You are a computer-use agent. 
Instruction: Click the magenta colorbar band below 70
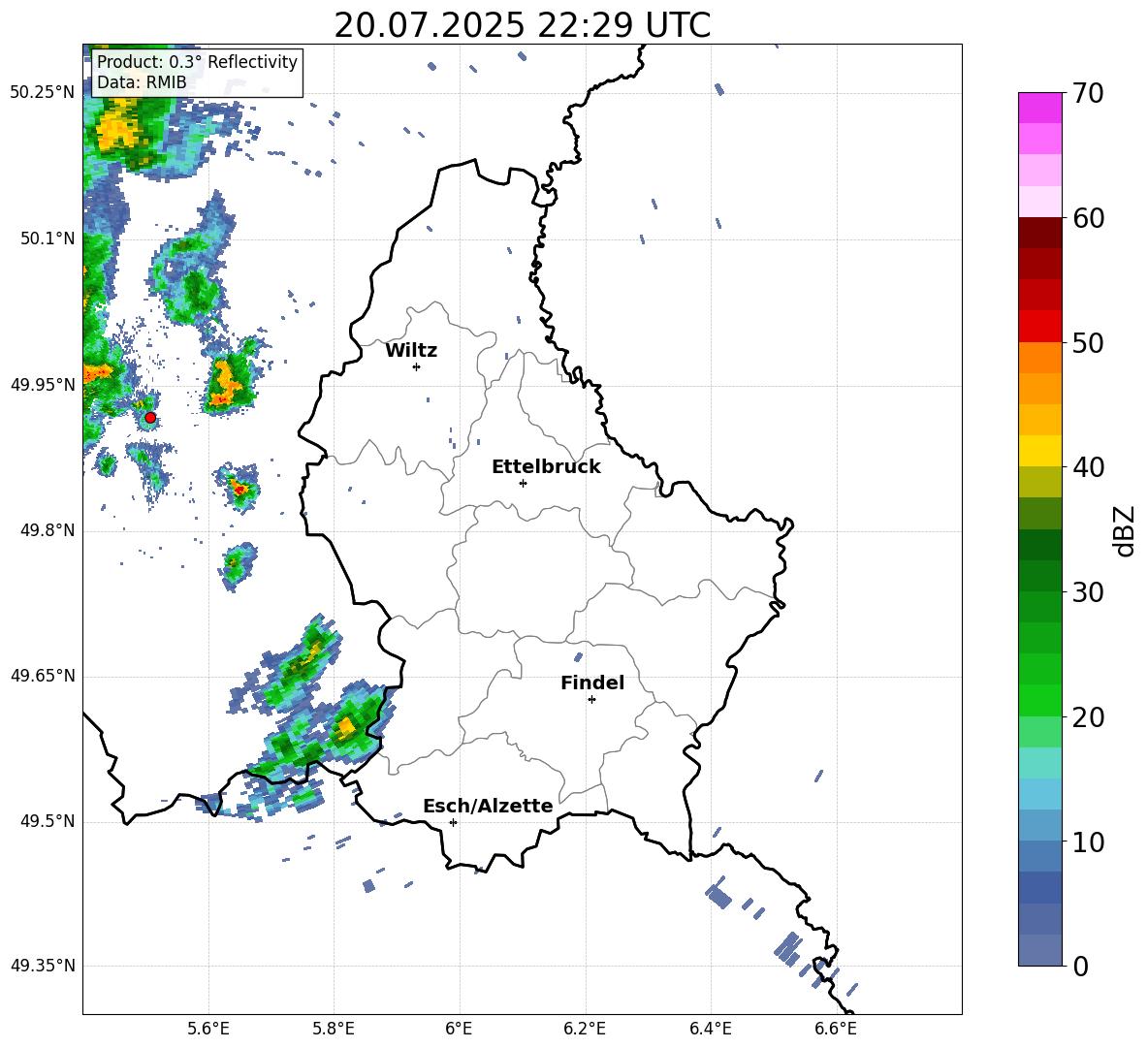1039,108
